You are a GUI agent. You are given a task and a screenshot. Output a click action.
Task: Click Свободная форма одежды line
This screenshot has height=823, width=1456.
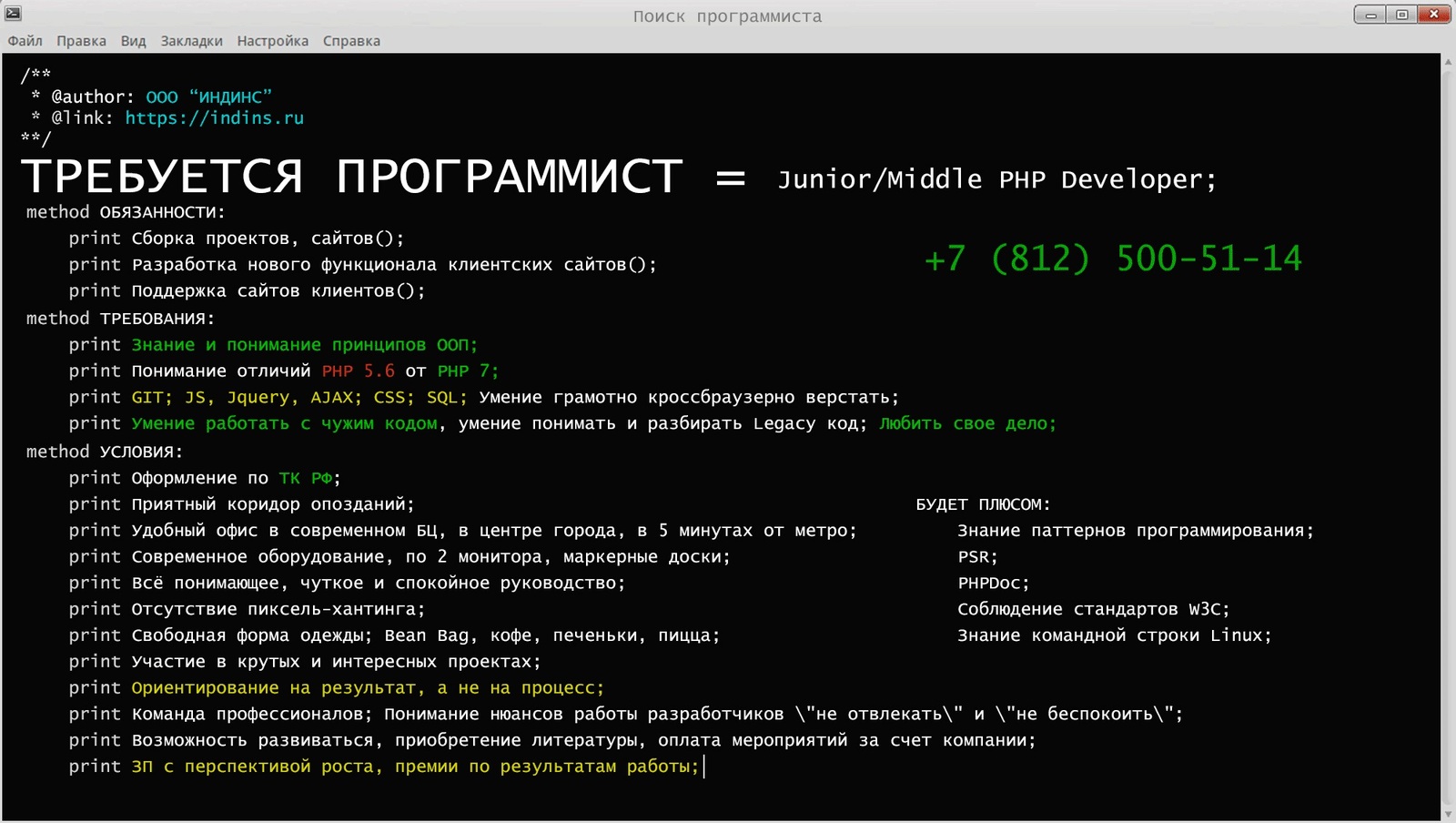[x=394, y=636]
